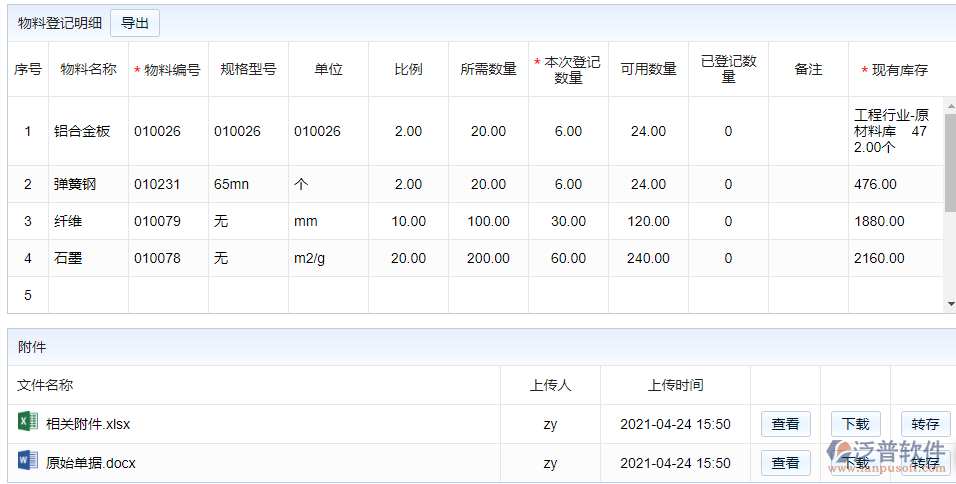Click 查看 for 原始单据.docx
This screenshot has width=956, height=484.
point(785,463)
